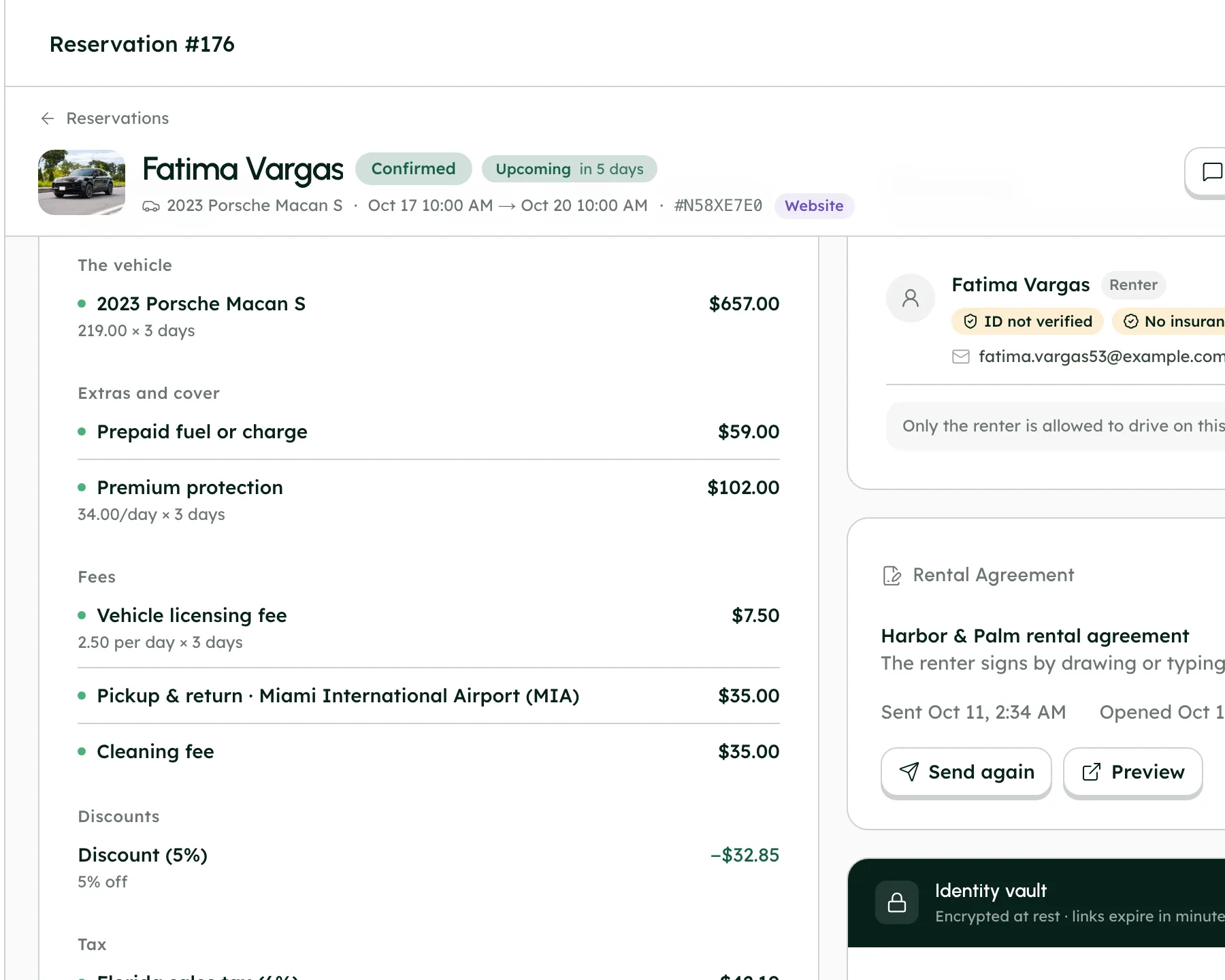This screenshot has height=980, width=1225.
Task: Click the Sent Oct 11, 2:34 AM timestamp
Action: coord(973,712)
